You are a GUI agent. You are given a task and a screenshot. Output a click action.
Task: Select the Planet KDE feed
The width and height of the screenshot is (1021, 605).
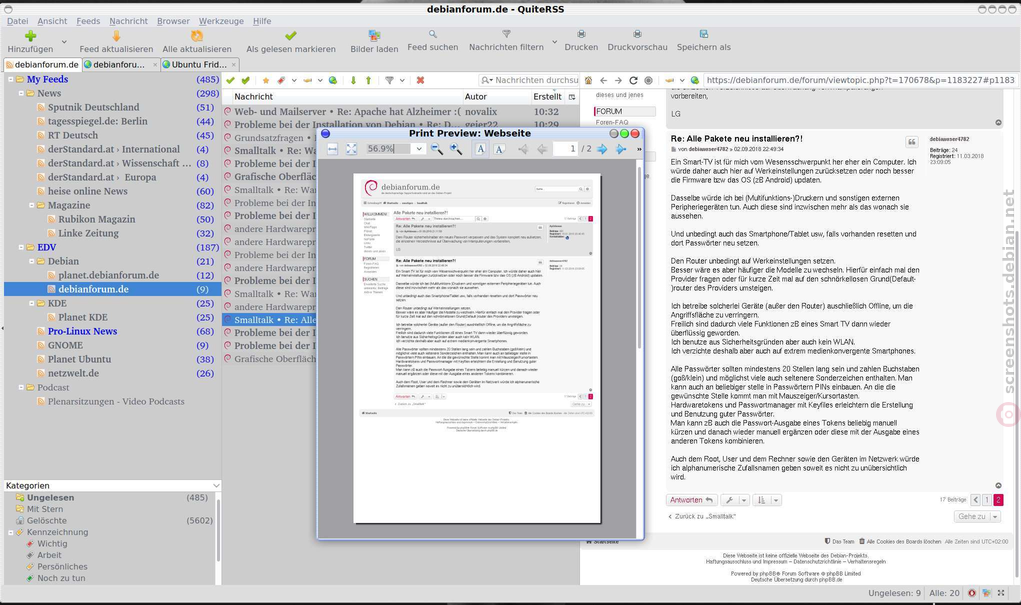coord(83,317)
